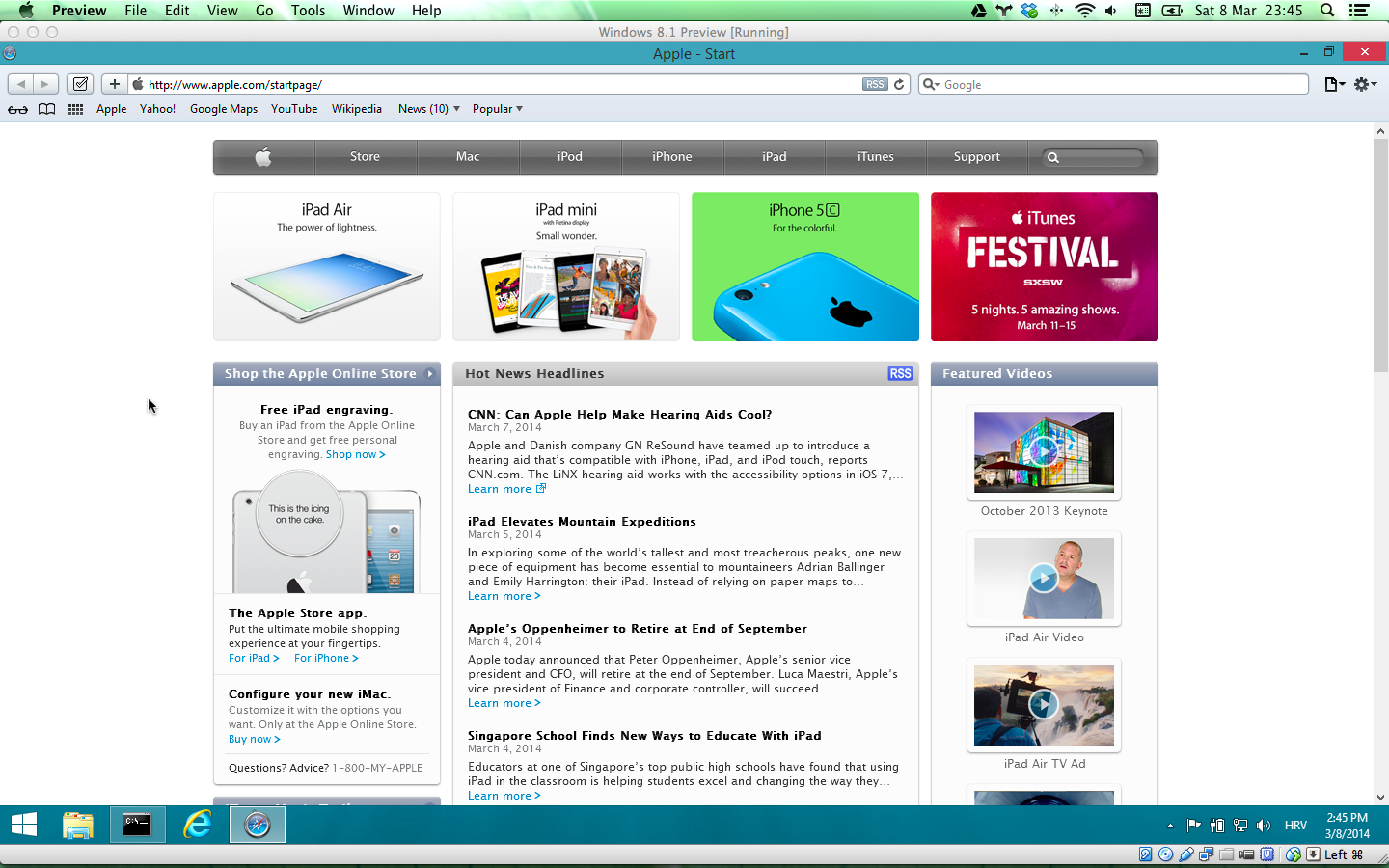Open the iPad Air promo tile
The width and height of the screenshot is (1389, 868).
[x=327, y=266]
